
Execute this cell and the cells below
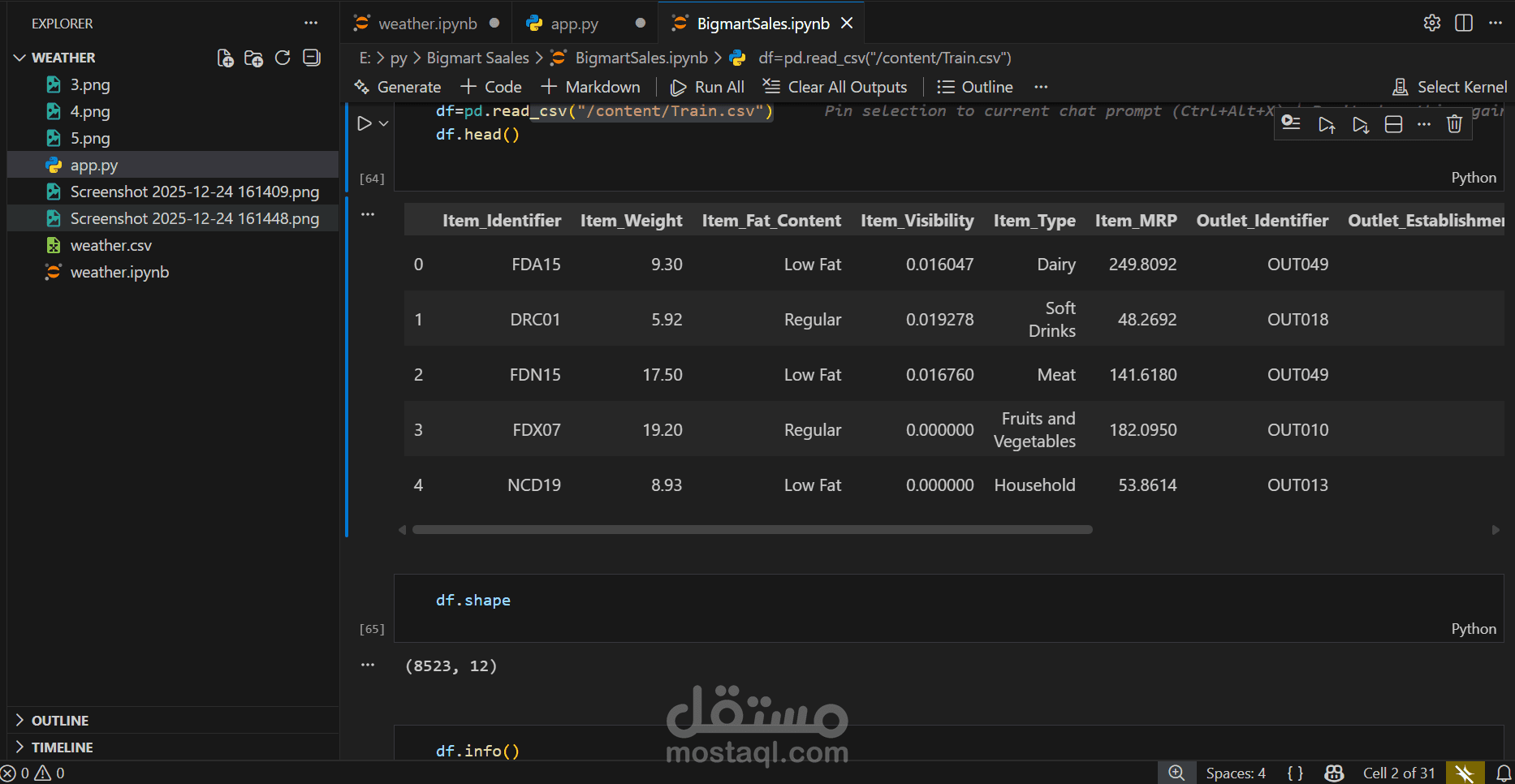(x=1361, y=124)
